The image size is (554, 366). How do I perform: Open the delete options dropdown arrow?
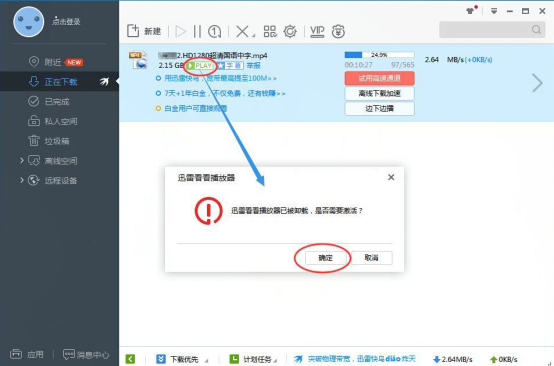[x=253, y=35]
